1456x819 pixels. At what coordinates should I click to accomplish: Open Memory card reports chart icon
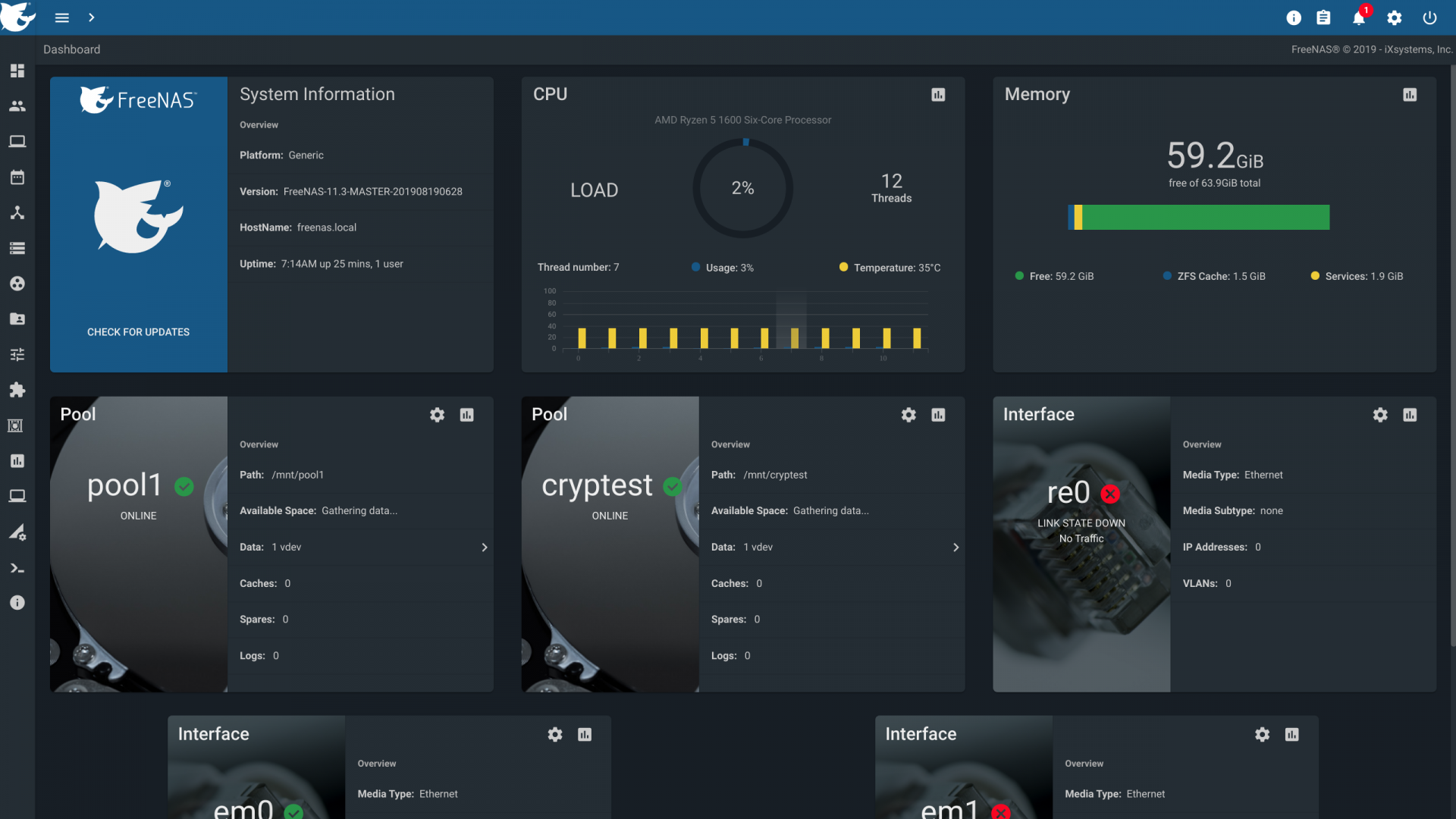coord(1410,95)
